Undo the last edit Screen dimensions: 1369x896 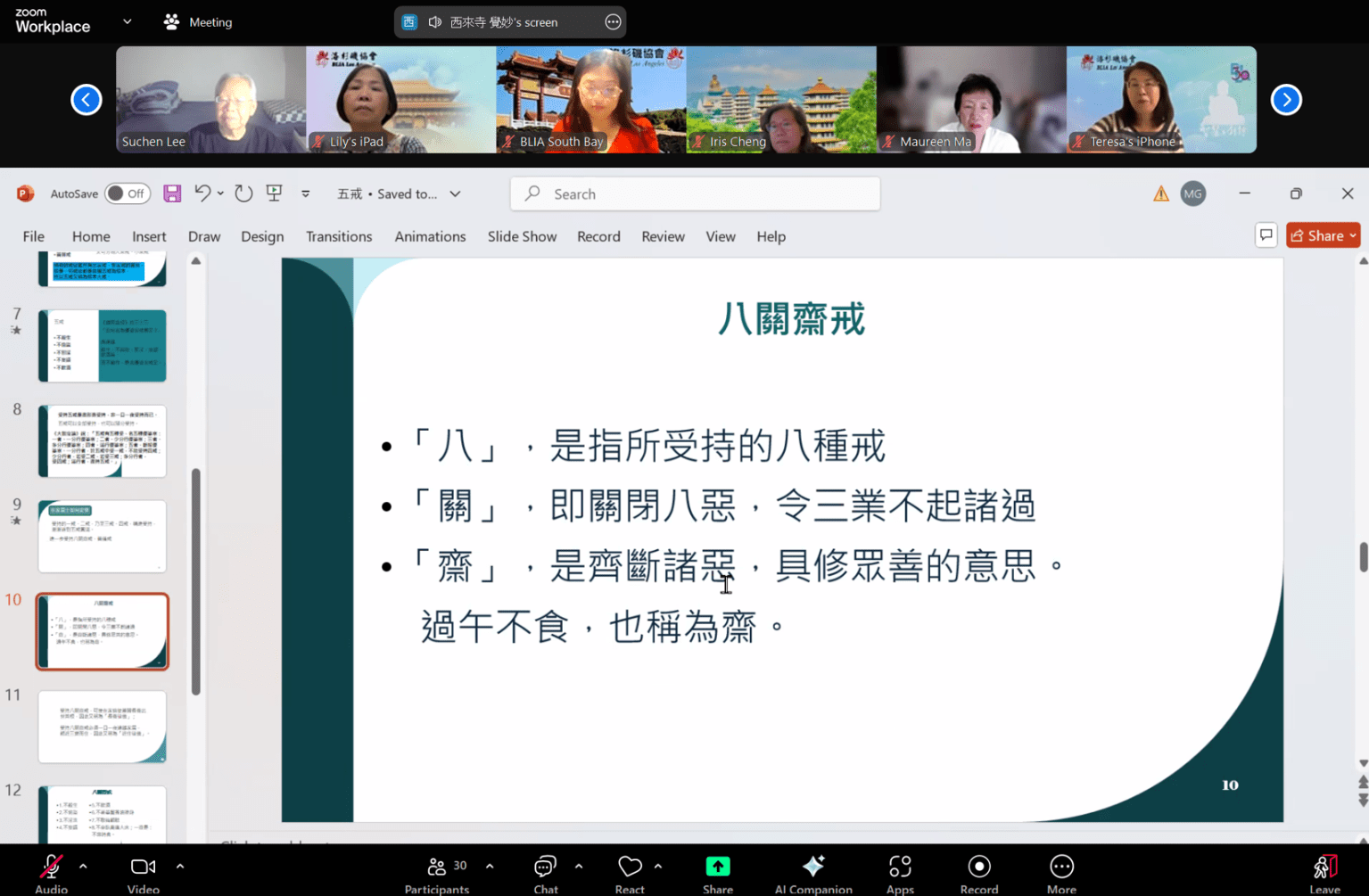(x=202, y=193)
